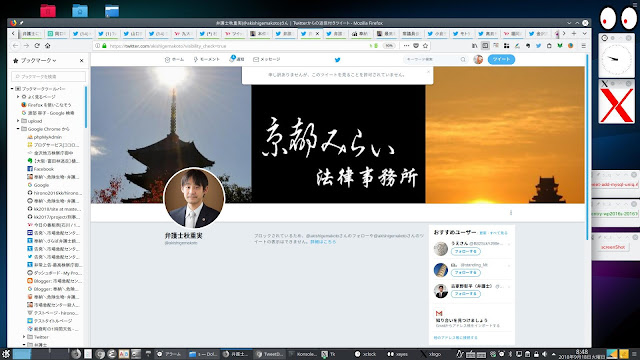Expand the Twitter bookmark folder
640x360 pixels.
[24, 337]
